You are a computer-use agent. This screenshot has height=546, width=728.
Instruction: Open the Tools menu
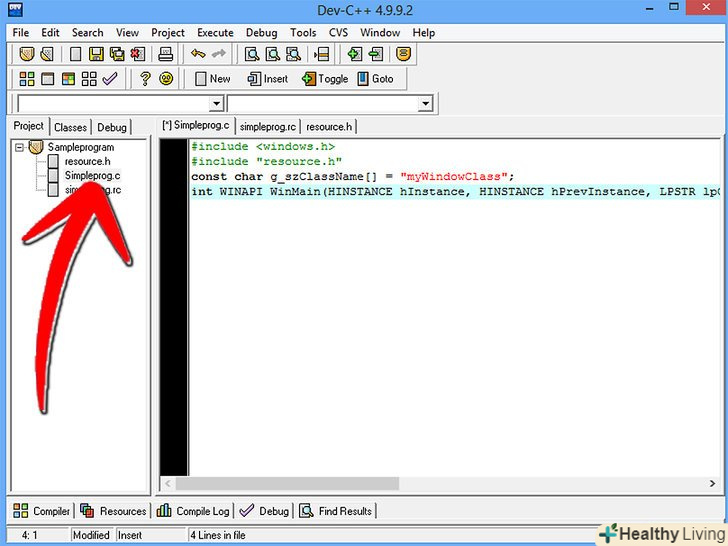[303, 32]
